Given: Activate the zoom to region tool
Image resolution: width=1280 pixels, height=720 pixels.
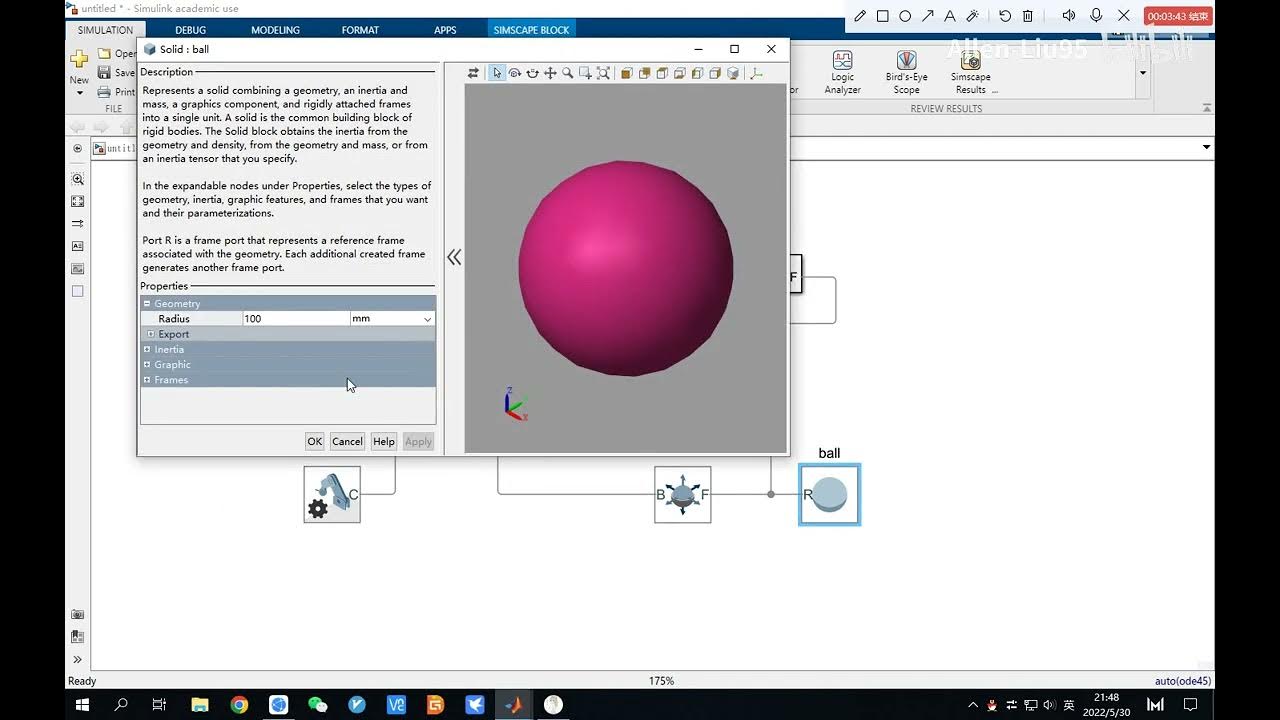Looking at the screenshot, I should (585, 73).
